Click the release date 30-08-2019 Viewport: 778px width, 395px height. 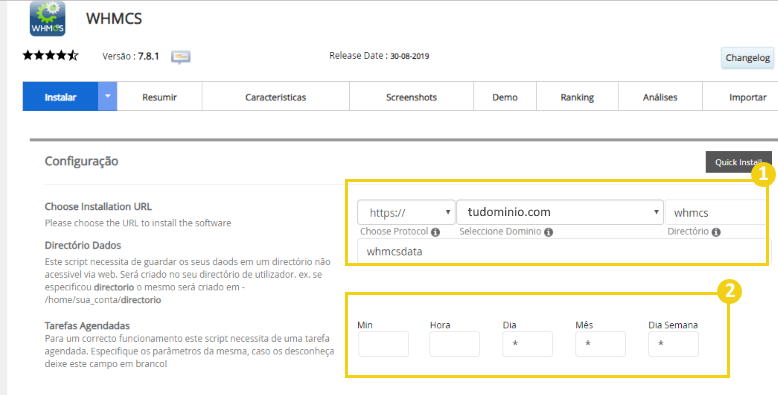[x=409, y=56]
